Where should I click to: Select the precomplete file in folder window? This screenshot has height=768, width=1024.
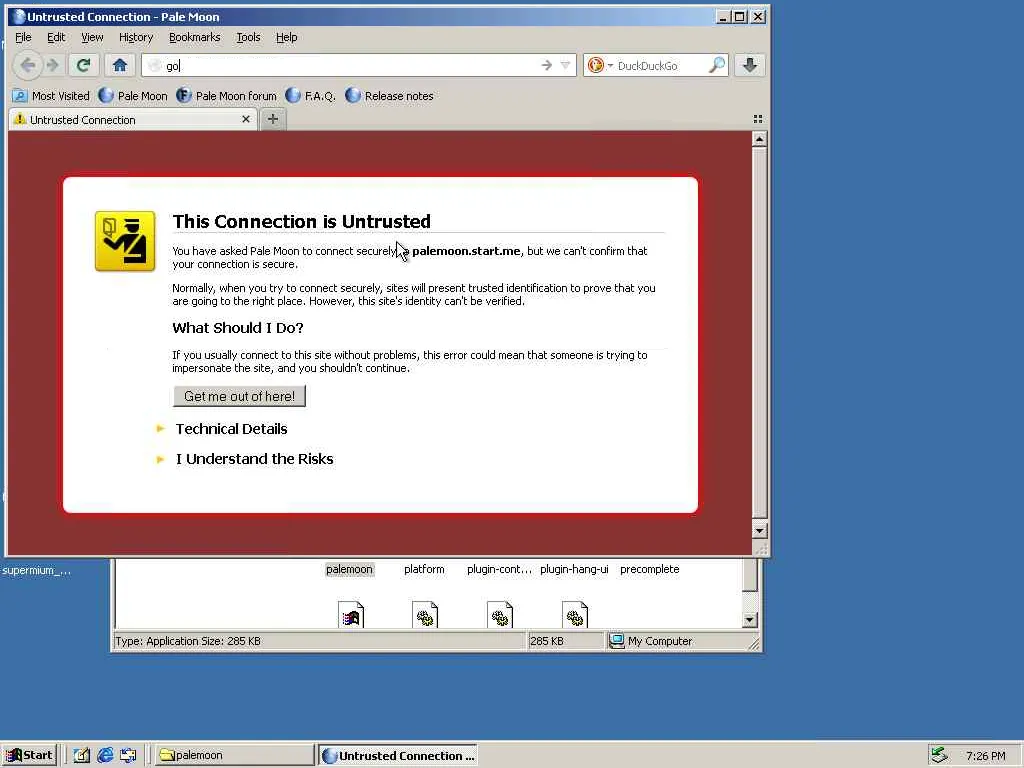point(650,569)
